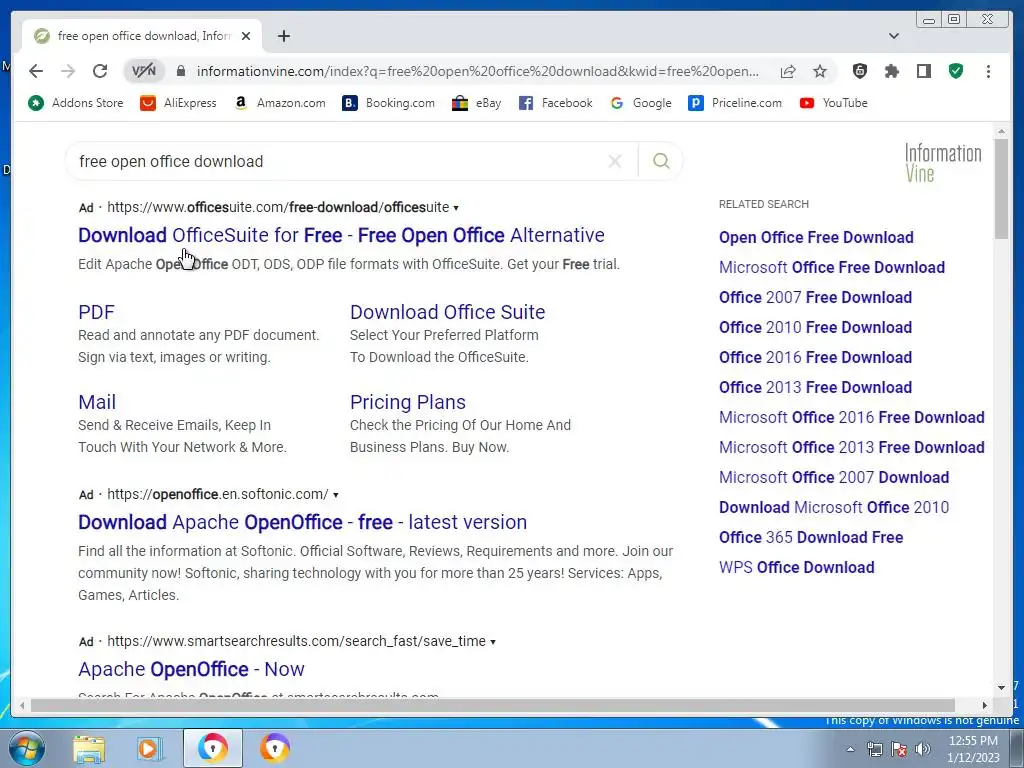Open Download Apache OpenOffice free link

pyautogui.click(x=302, y=522)
